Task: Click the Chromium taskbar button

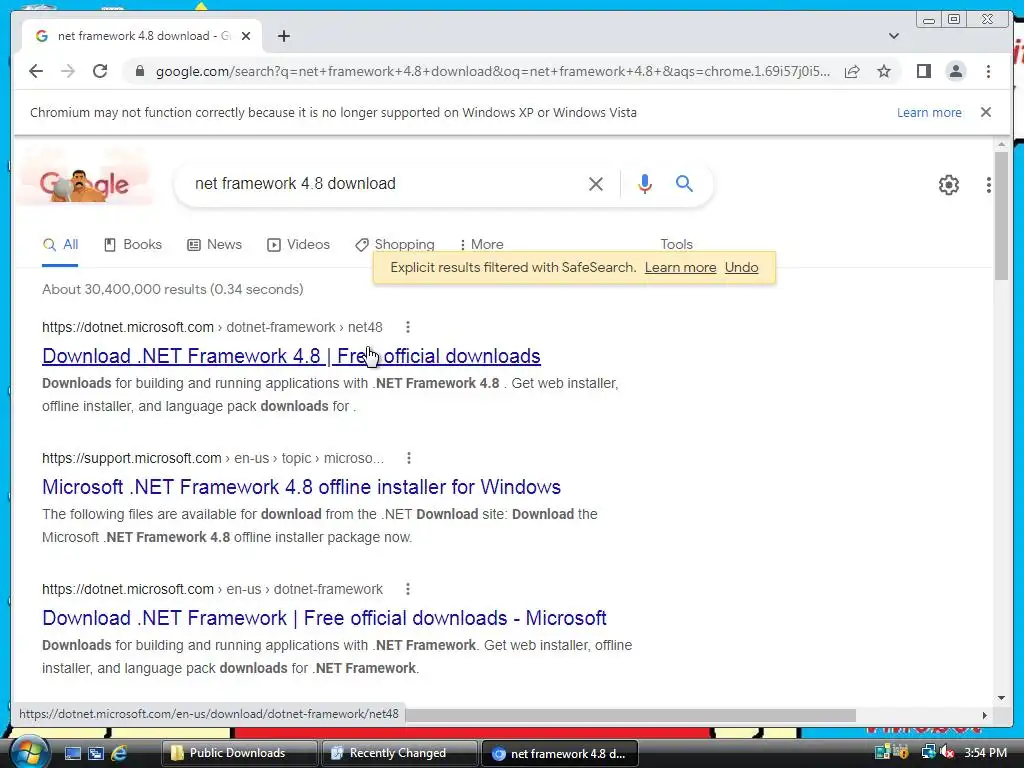Action: point(558,753)
